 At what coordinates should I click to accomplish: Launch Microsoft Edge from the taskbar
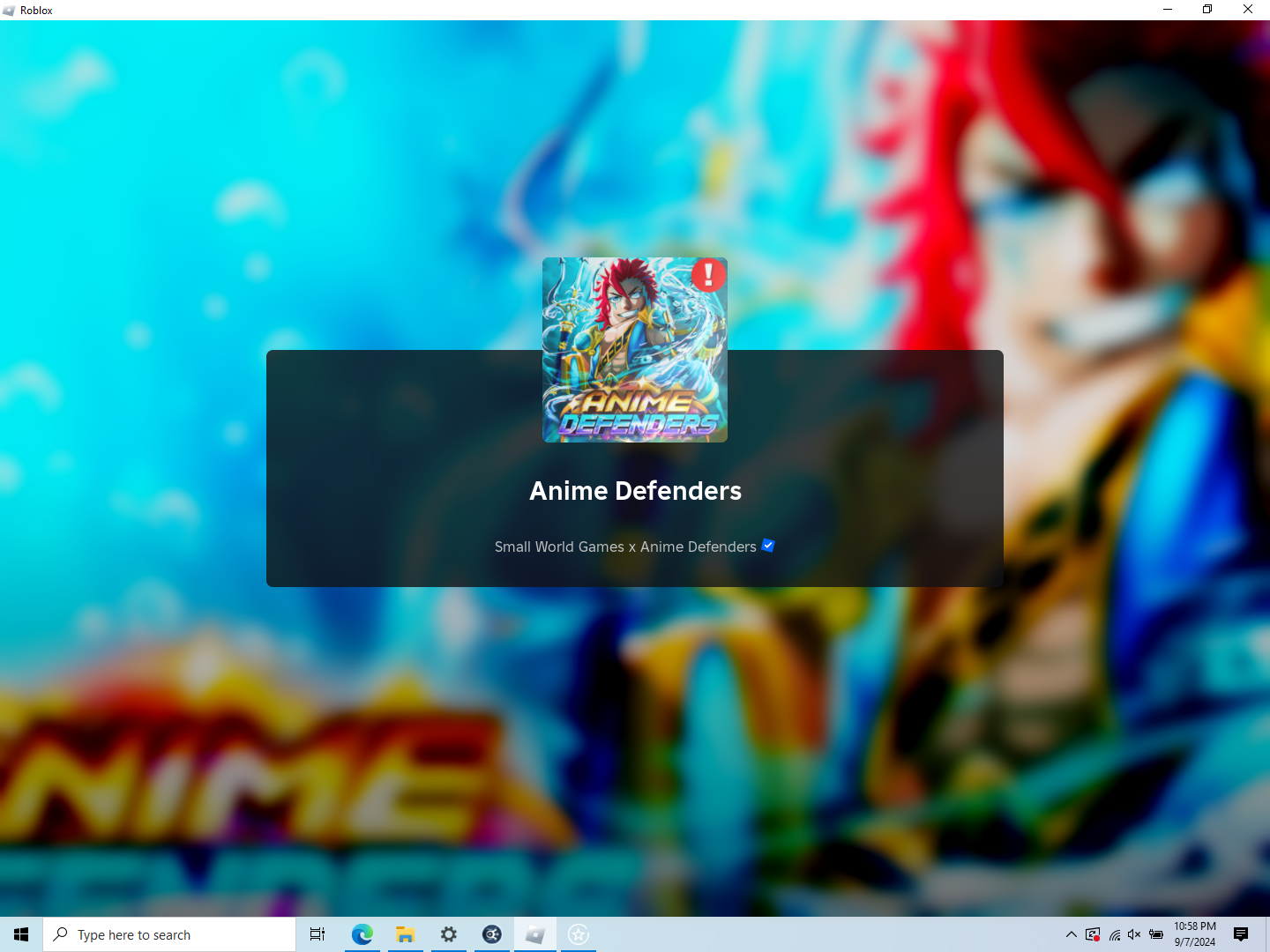(x=362, y=934)
